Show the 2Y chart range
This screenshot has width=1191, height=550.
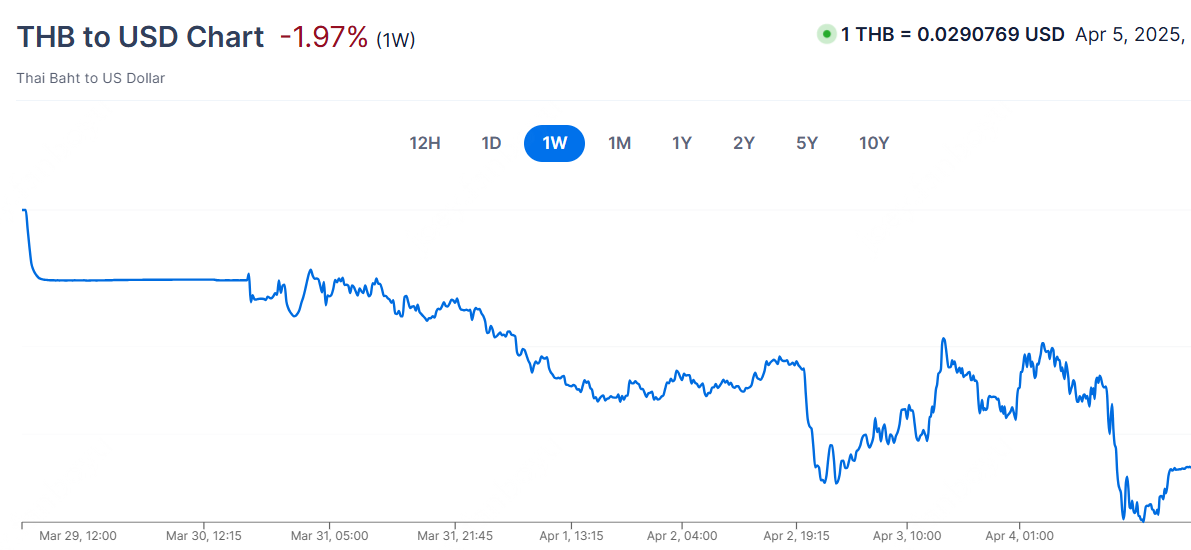click(744, 143)
